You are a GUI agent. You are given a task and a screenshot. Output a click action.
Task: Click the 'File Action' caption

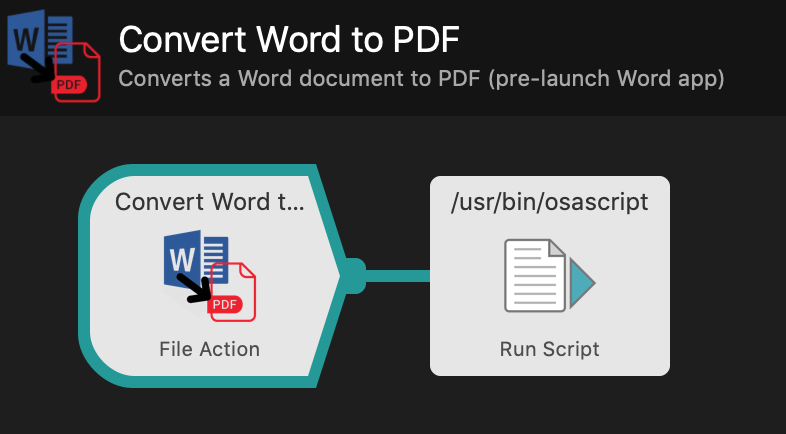coord(210,349)
